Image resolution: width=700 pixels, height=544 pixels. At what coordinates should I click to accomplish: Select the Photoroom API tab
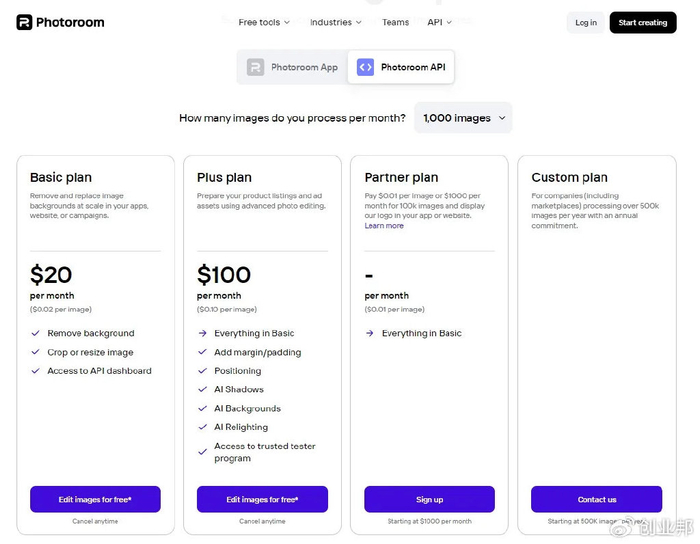coord(401,67)
